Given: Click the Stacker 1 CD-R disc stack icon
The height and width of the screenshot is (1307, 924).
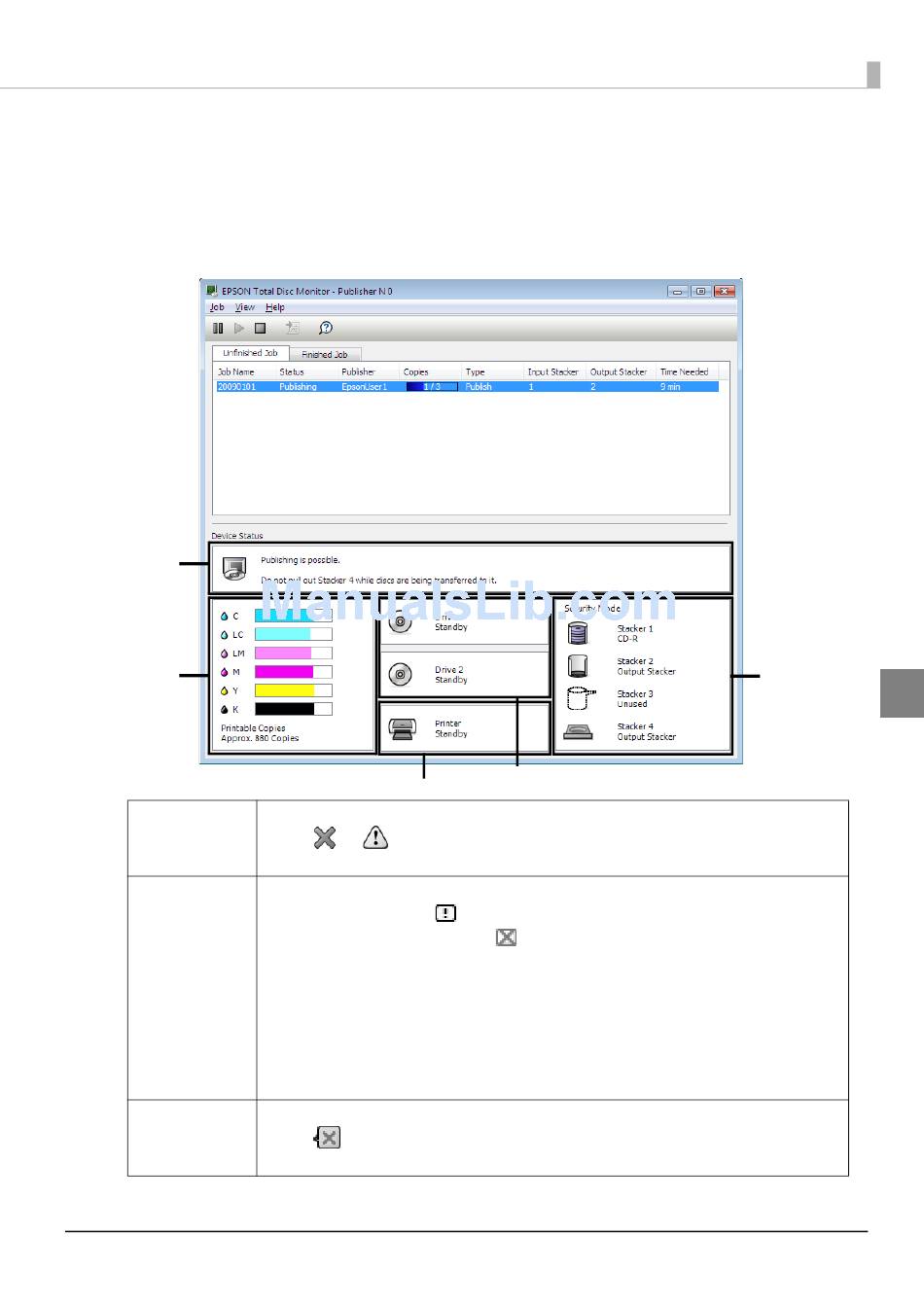Looking at the screenshot, I should (578, 634).
